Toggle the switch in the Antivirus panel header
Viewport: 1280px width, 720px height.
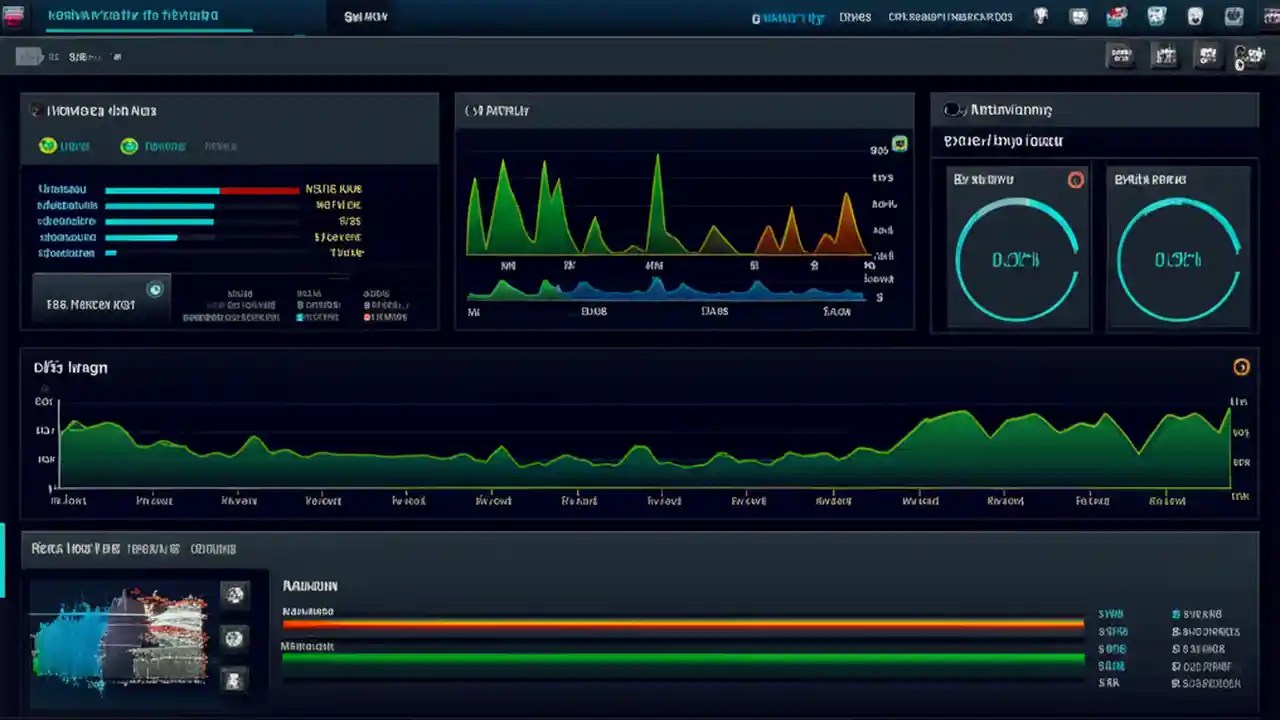(954, 110)
